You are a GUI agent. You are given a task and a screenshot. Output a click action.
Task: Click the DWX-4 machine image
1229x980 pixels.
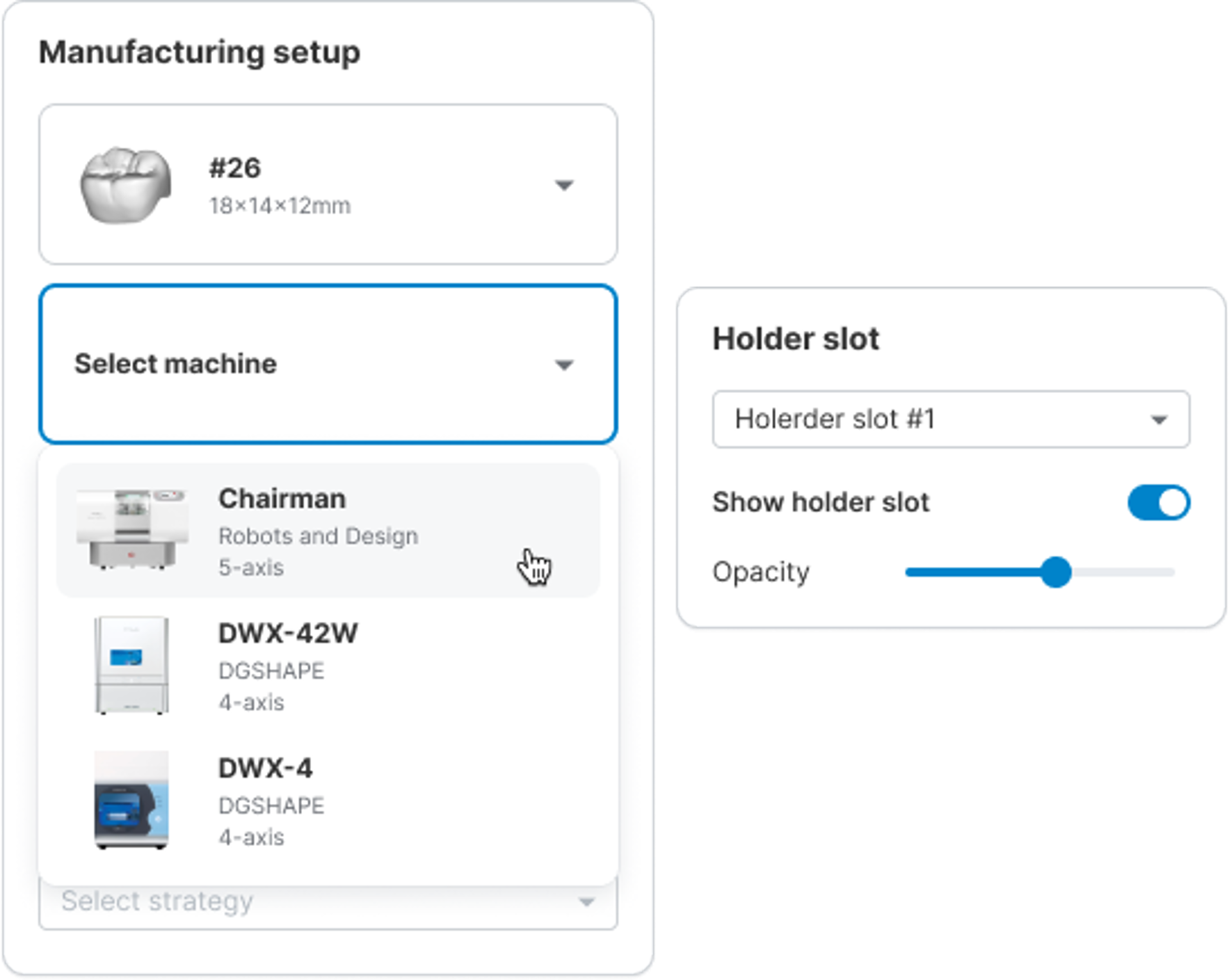pos(131,800)
